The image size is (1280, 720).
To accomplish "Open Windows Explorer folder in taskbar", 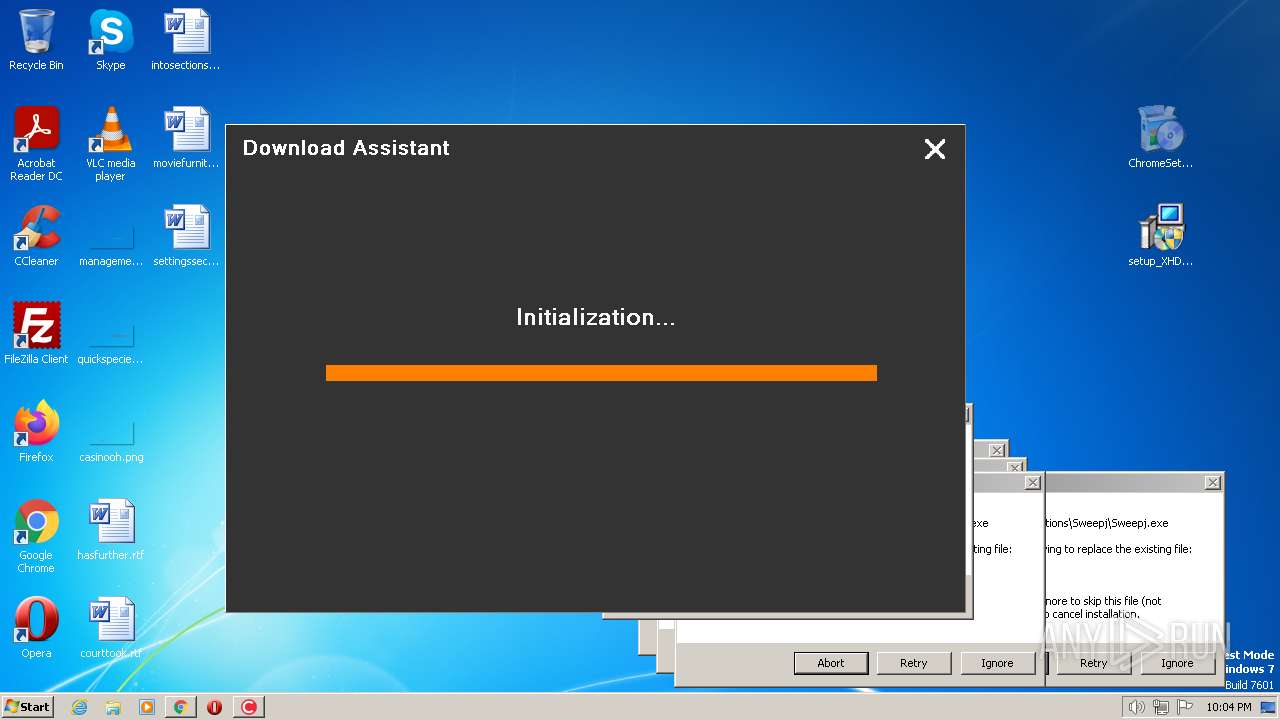I will [x=113, y=707].
